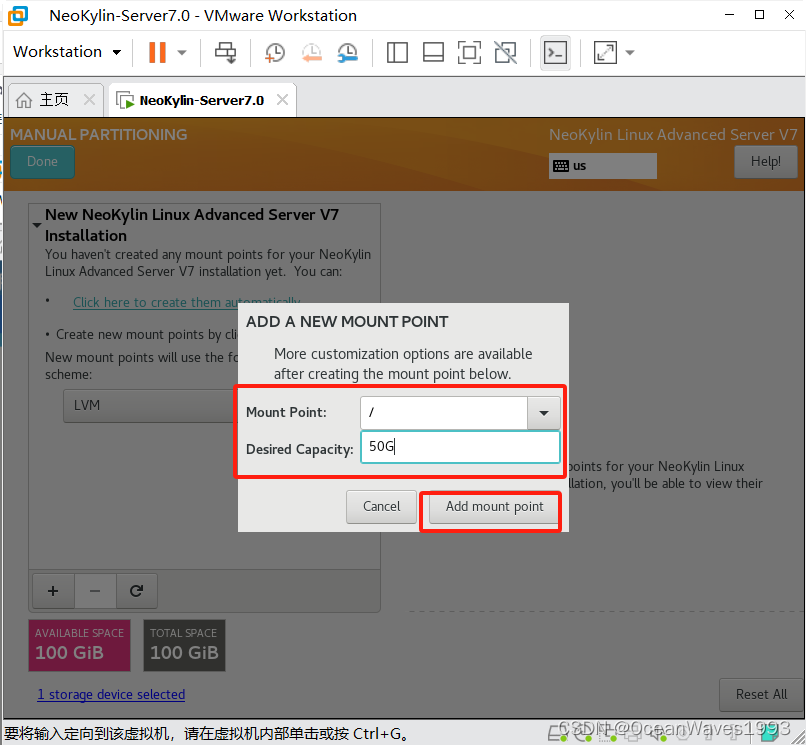This screenshot has height=745, width=806.
Task: Toggle Unity mode icon
Action: (505, 52)
